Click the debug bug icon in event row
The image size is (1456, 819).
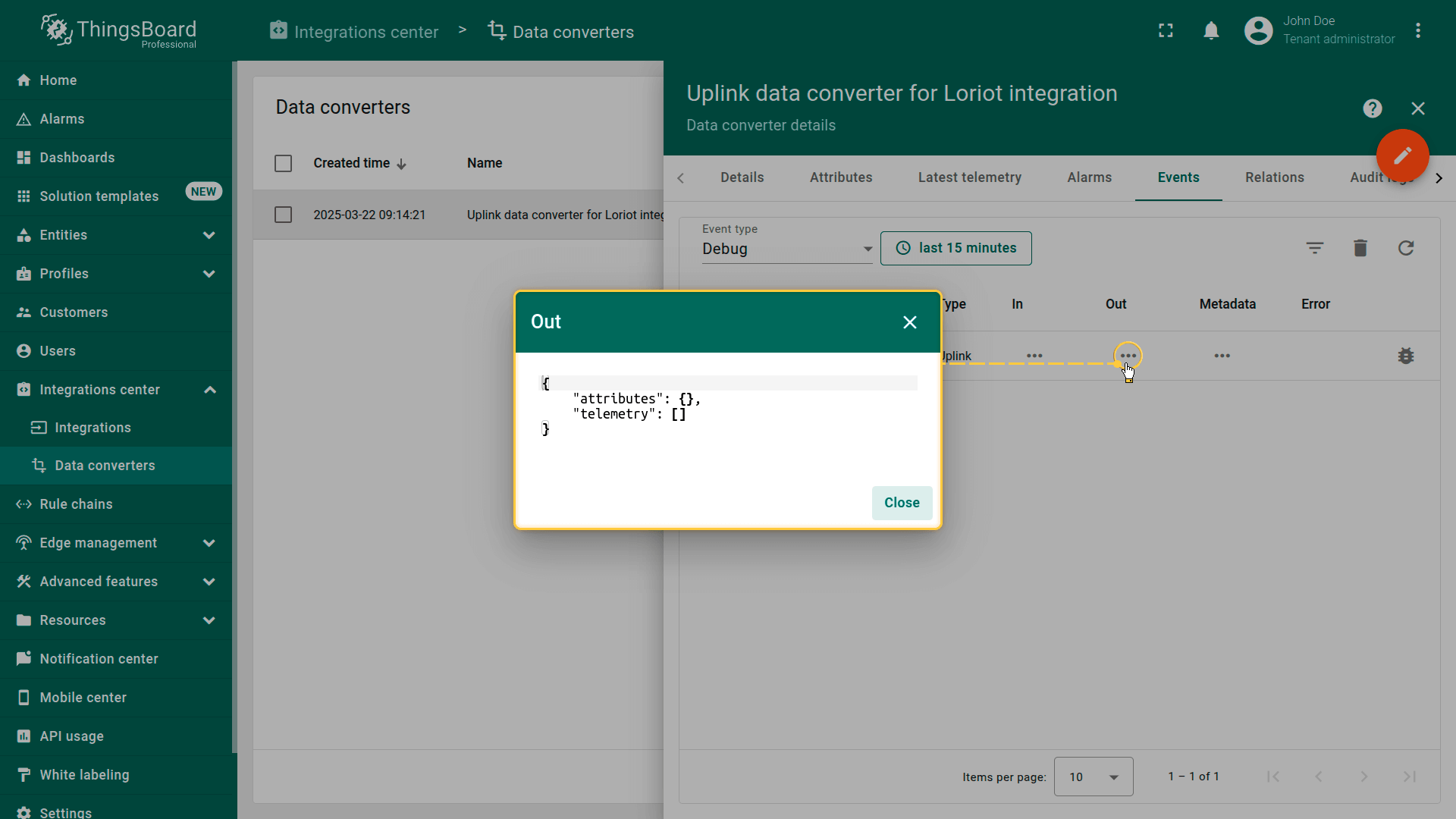[1405, 356]
